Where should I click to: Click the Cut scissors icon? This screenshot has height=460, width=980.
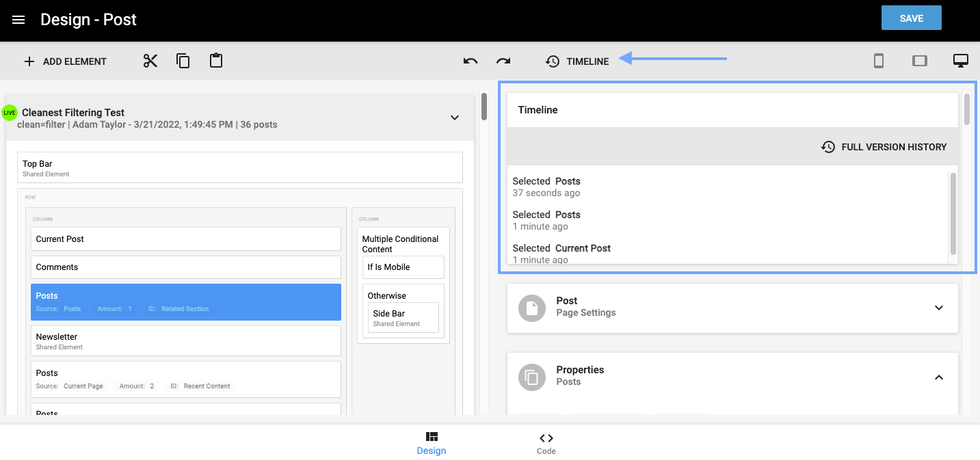[150, 61]
